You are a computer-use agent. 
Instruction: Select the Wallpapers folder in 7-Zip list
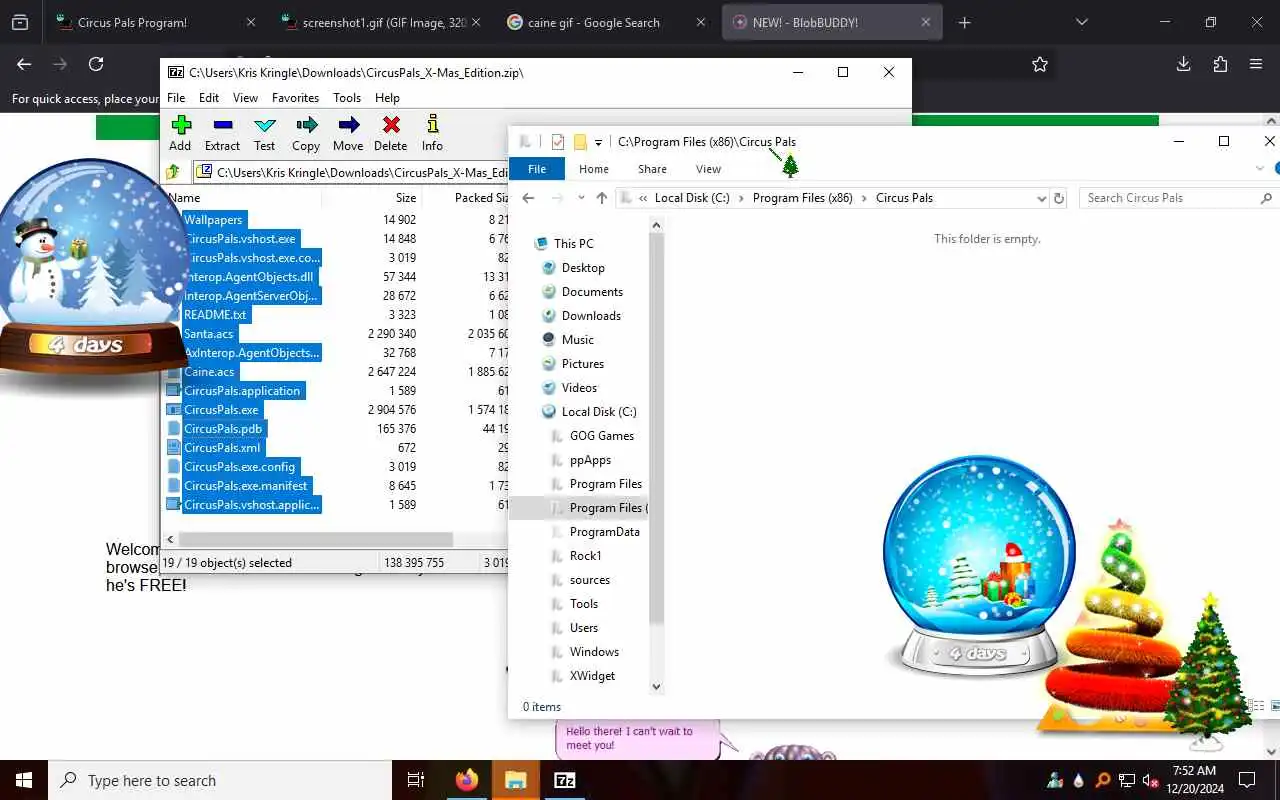click(x=213, y=220)
